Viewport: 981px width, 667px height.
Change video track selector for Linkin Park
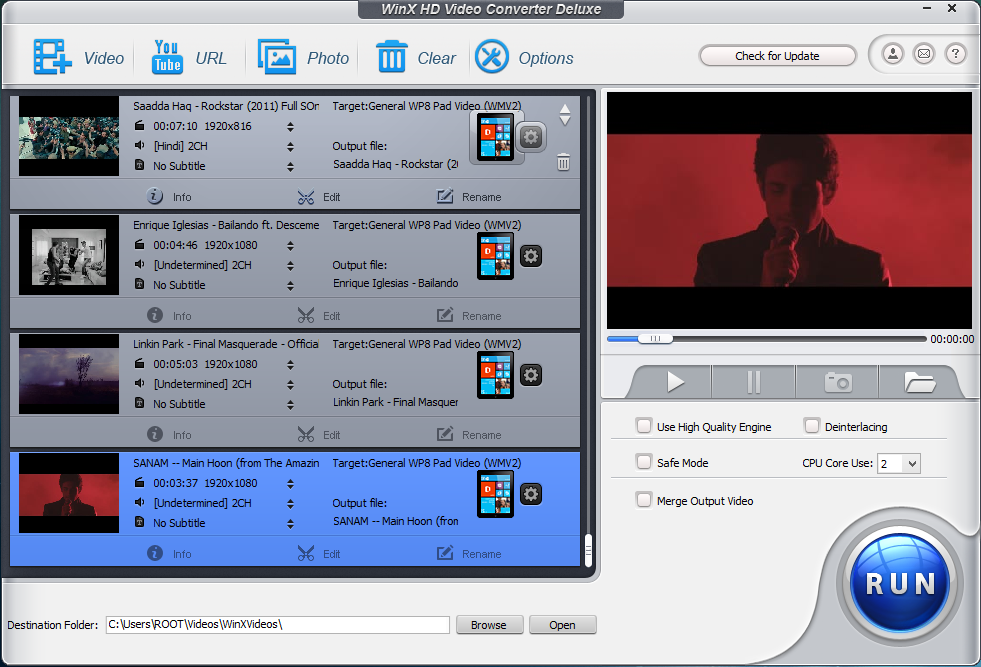pyautogui.click(x=290, y=365)
